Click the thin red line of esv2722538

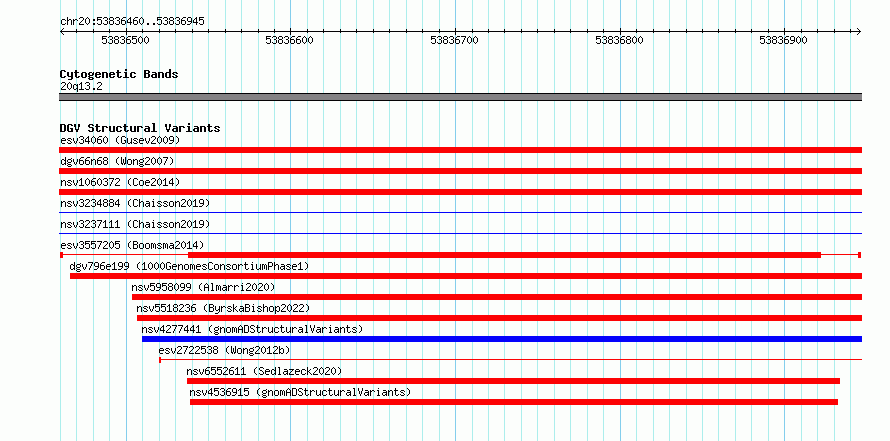pyautogui.click(x=511, y=360)
